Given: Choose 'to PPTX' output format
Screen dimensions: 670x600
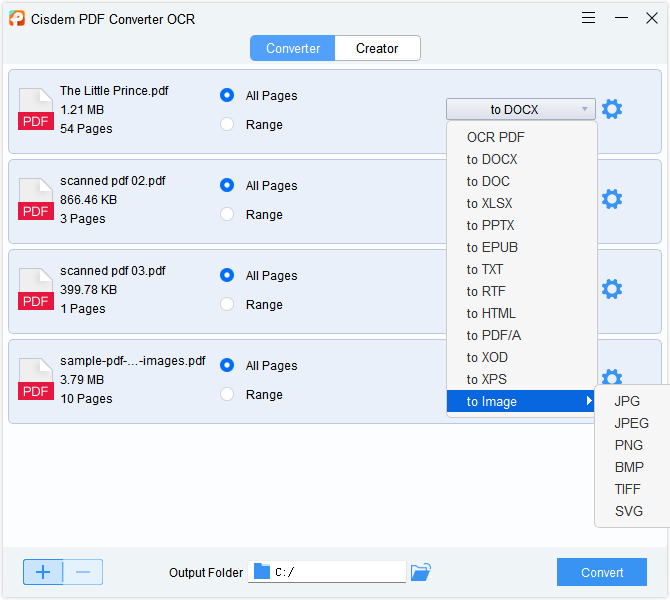Looking at the screenshot, I should [x=521, y=225].
